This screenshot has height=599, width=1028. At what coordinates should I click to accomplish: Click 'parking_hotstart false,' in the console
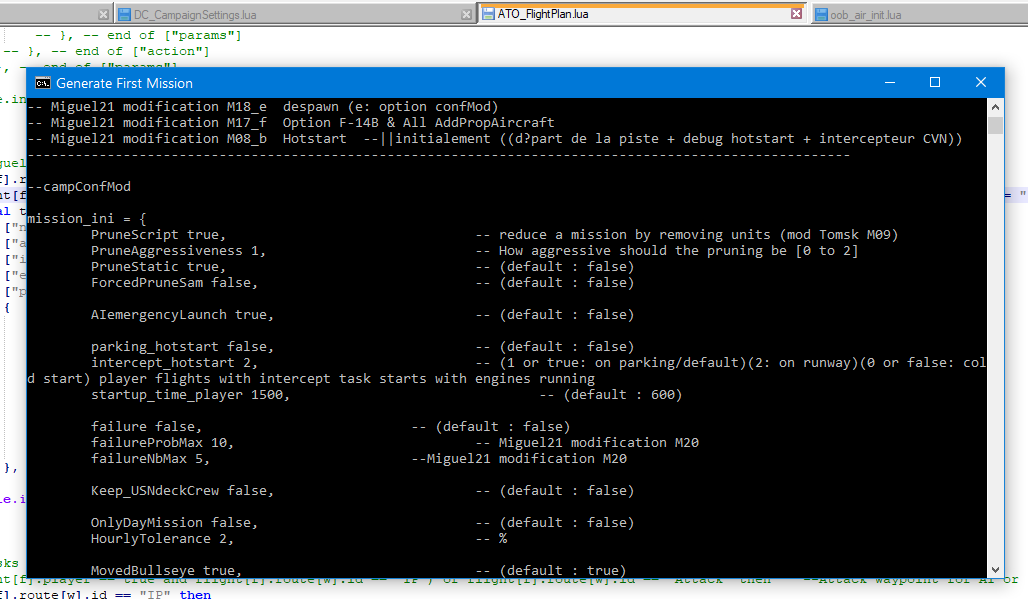182,347
